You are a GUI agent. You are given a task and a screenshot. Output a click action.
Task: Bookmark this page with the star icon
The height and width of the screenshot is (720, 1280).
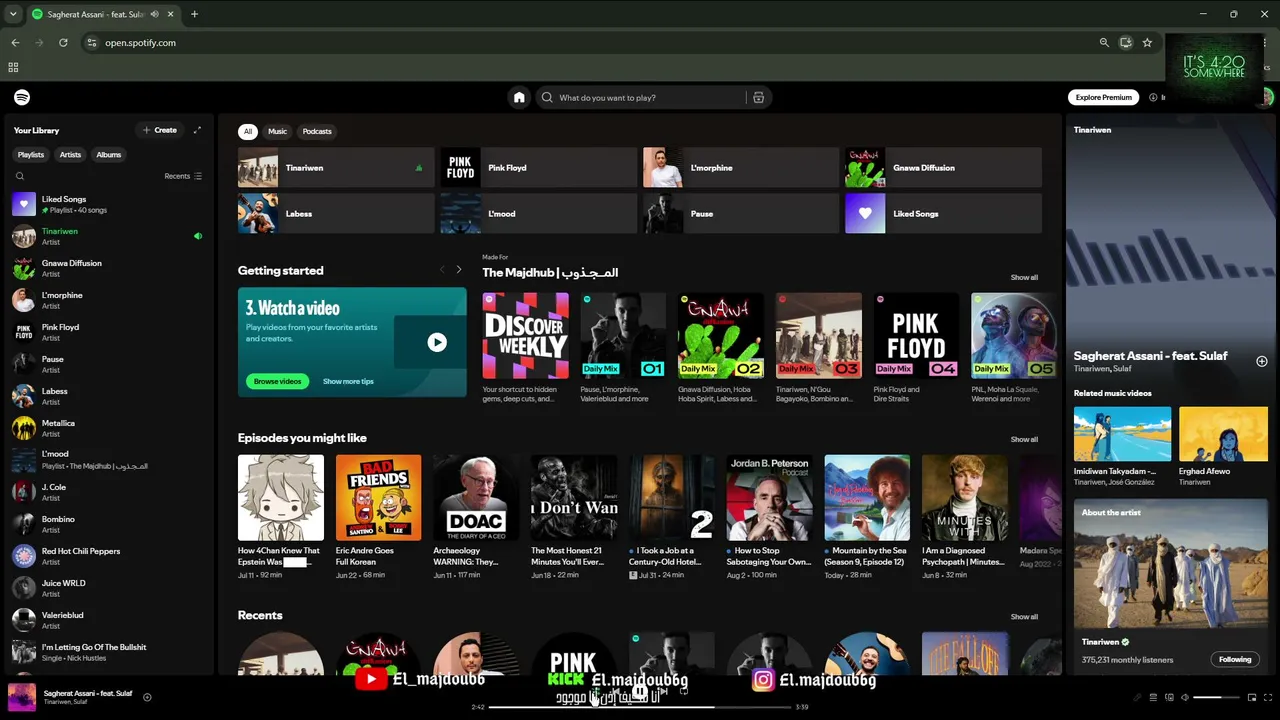1147,43
